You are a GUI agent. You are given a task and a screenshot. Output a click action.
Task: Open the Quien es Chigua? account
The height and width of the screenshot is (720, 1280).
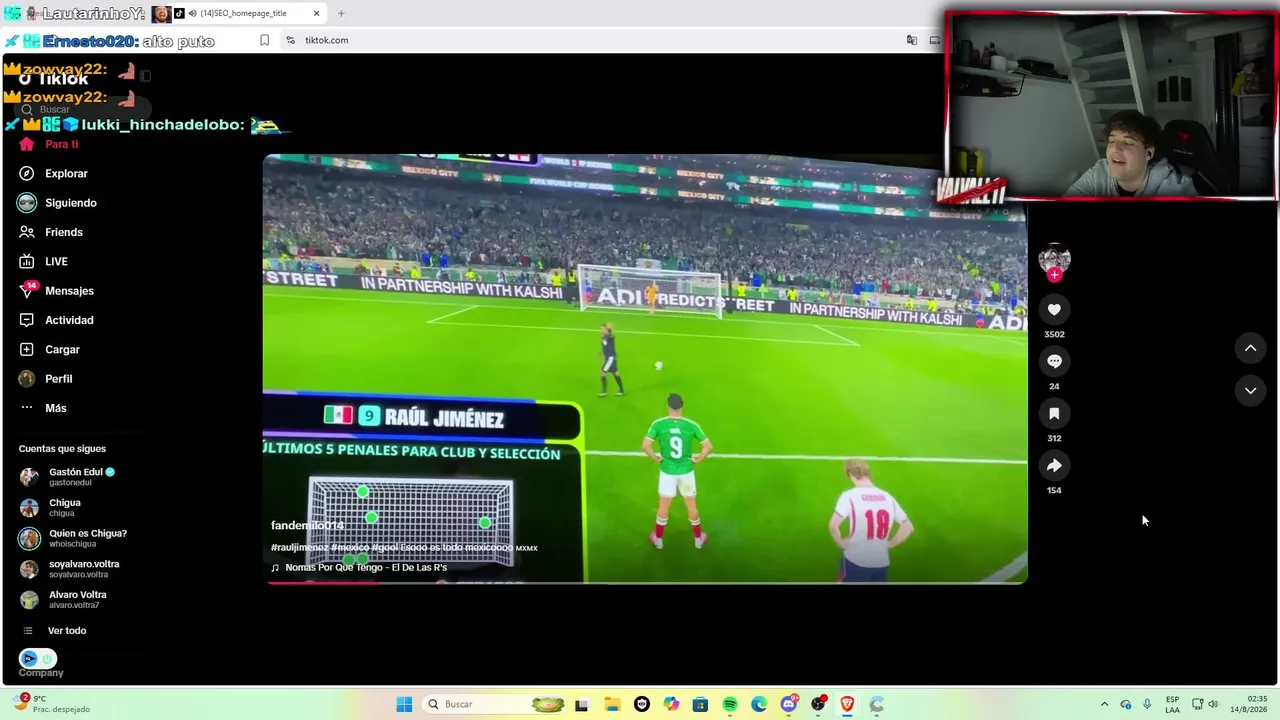click(73, 538)
